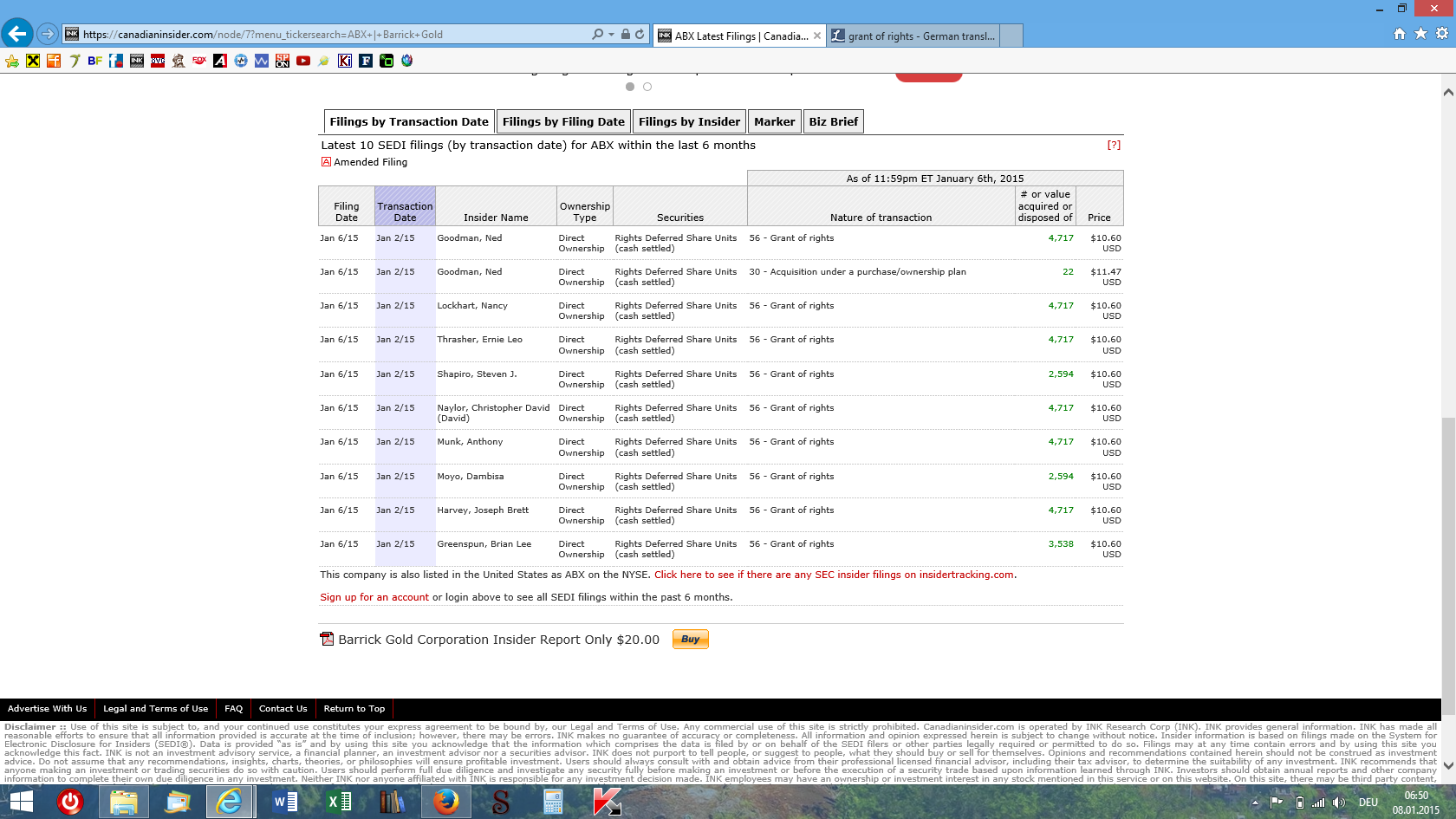This screenshot has height=819, width=1456.
Task: Click insider name 'Lockhart, Nancy'
Action: 472,306
